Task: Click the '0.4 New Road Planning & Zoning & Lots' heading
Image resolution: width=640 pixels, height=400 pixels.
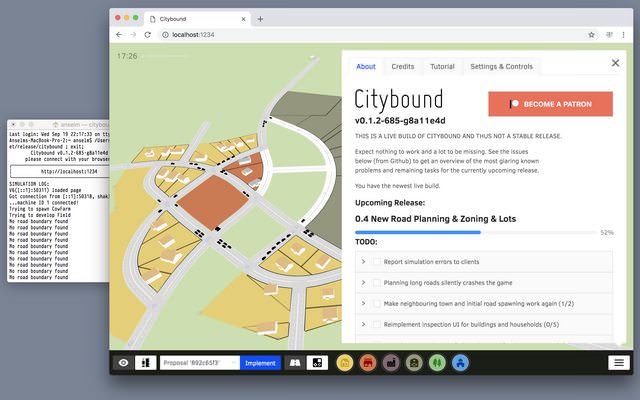Action: coord(435,219)
